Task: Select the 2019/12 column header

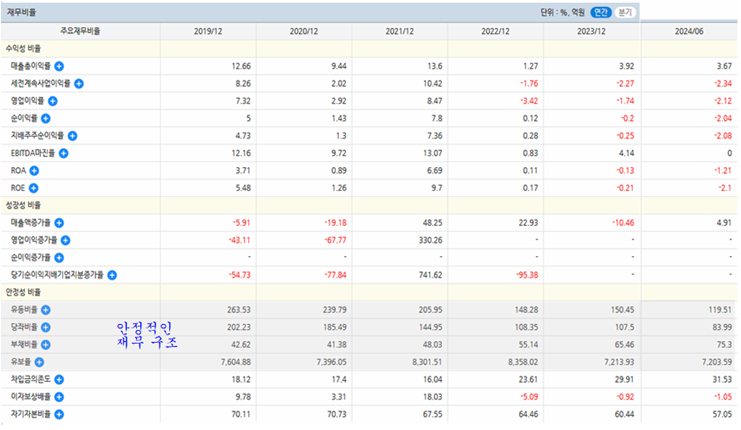Action: pyautogui.click(x=210, y=30)
